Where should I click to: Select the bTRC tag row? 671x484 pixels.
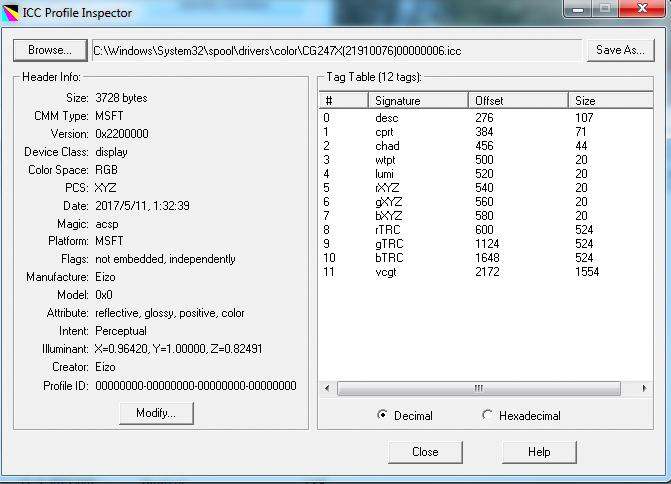(486, 258)
